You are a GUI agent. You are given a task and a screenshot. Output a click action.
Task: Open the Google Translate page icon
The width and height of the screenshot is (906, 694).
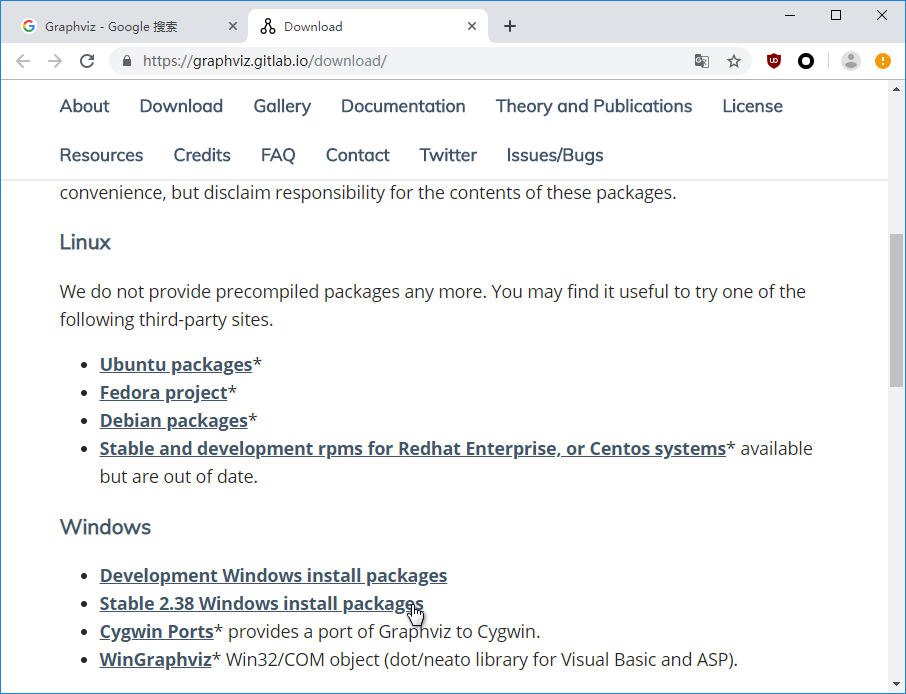click(701, 61)
